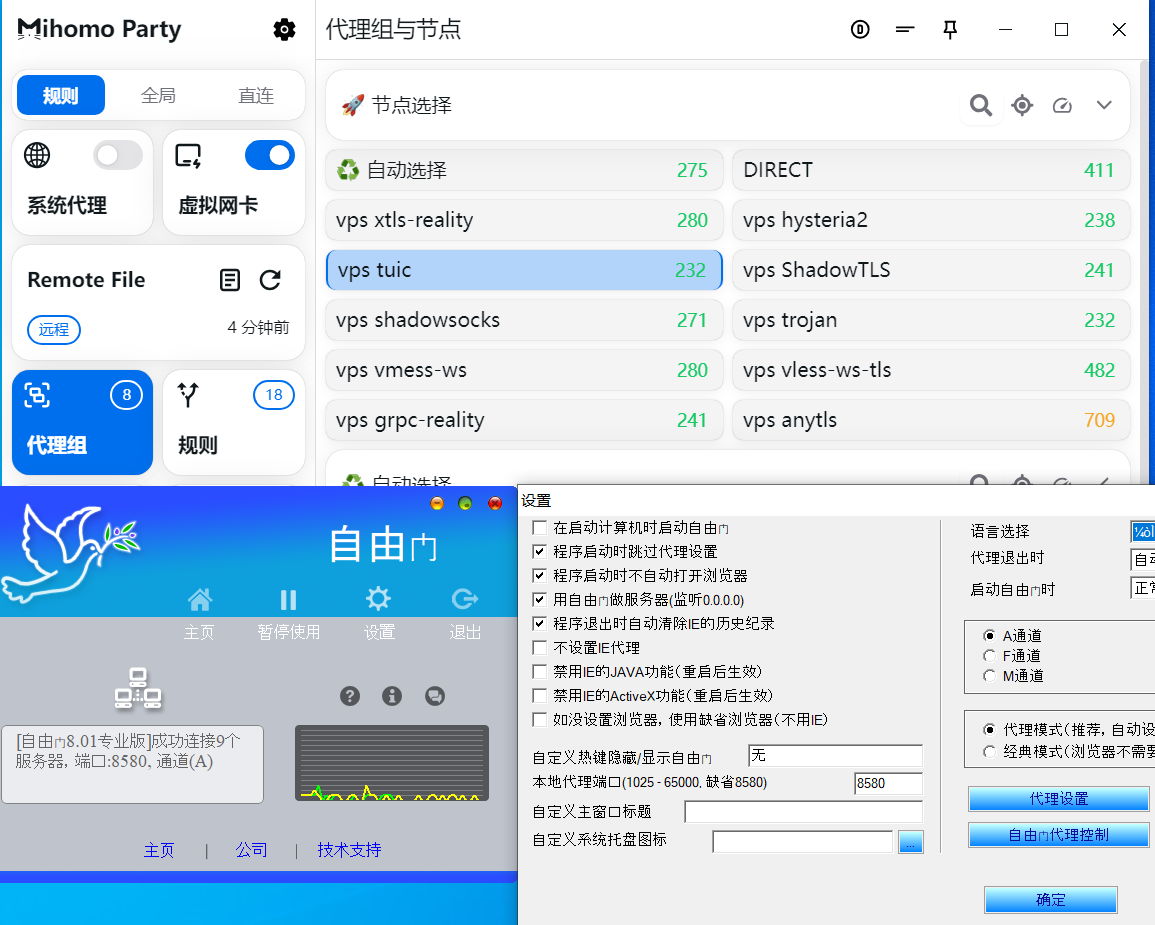Image resolution: width=1155 pixels, height=925 pixels.
Task: Select the vps shadowsocks node
Action: tap(524, 320)
